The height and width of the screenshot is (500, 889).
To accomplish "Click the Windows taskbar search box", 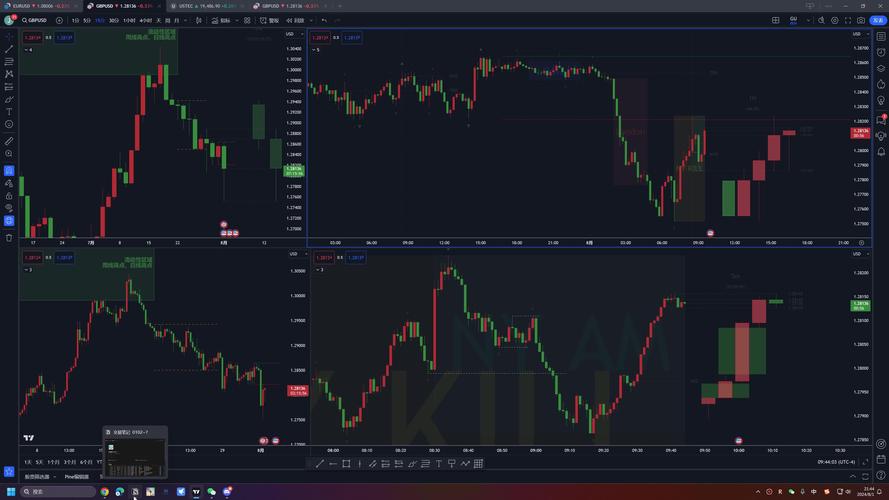I will (58, 491).
